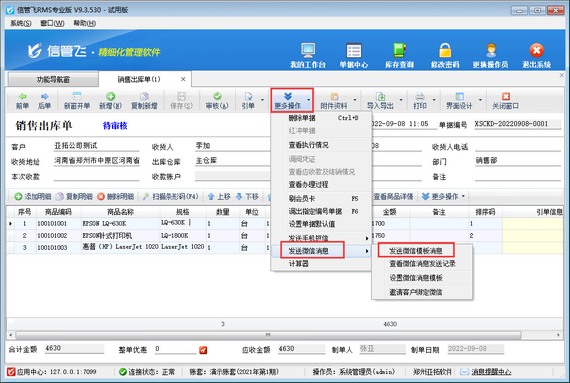The height and width of the screenshot is (383, 570).
Task: Click the 修改密码 lock icon
Action: [x=445, y=51]
